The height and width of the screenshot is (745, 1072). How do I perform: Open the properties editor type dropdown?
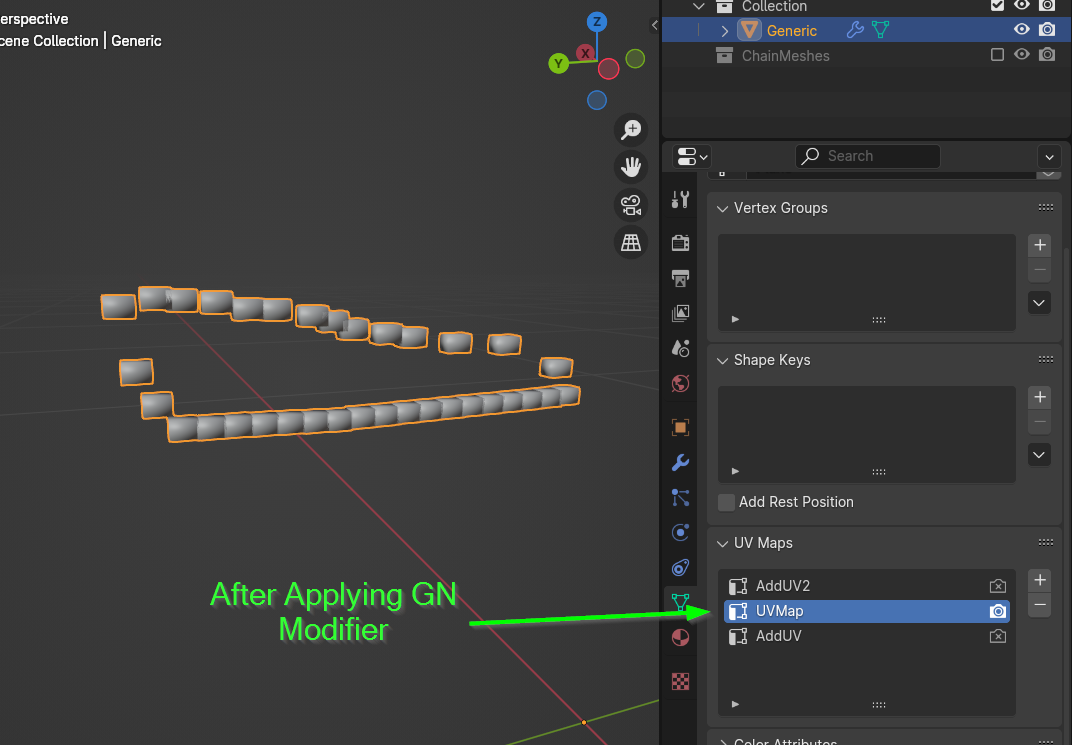tap(692, 157)
